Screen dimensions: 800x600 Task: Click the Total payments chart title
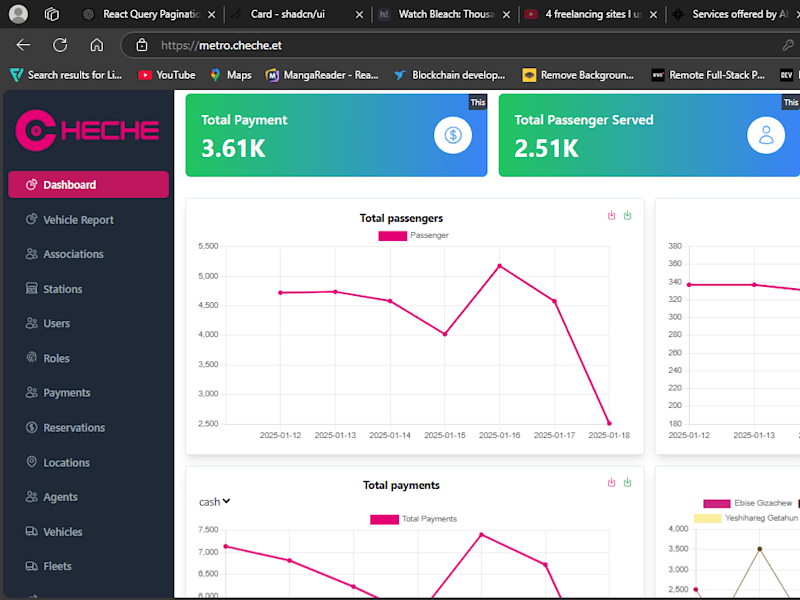click(401, 485)
